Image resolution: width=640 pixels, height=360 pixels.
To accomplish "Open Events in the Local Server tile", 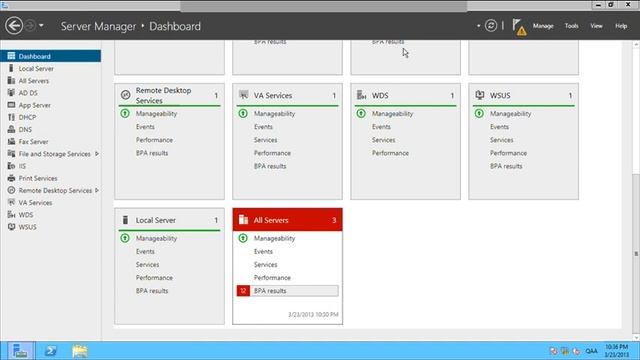I will coord(145,252).
